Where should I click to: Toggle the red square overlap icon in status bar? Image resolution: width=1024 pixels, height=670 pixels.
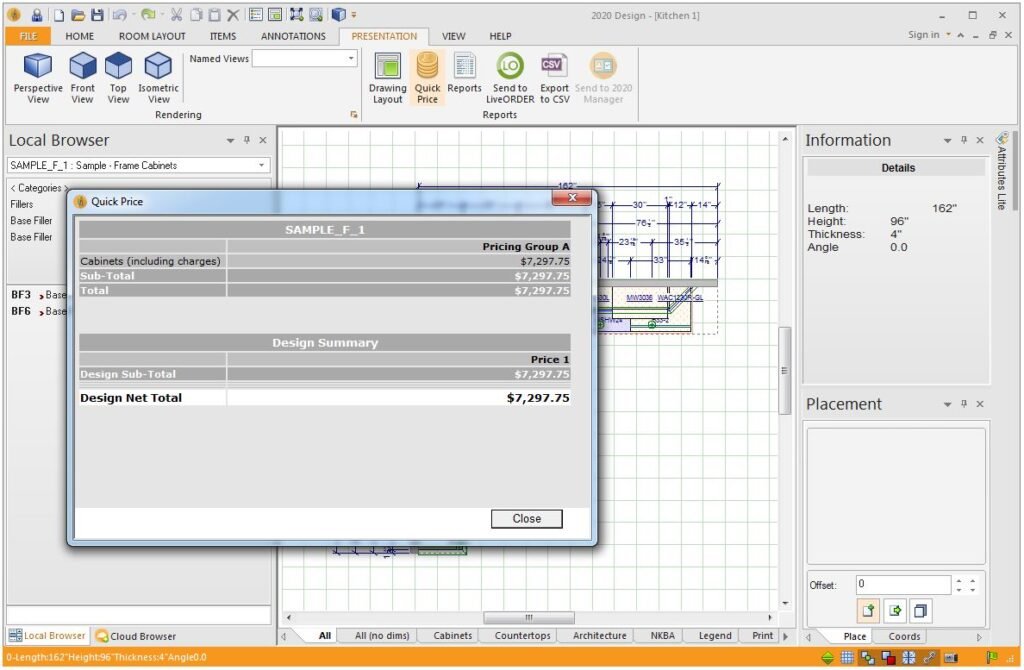click(888, 658)
